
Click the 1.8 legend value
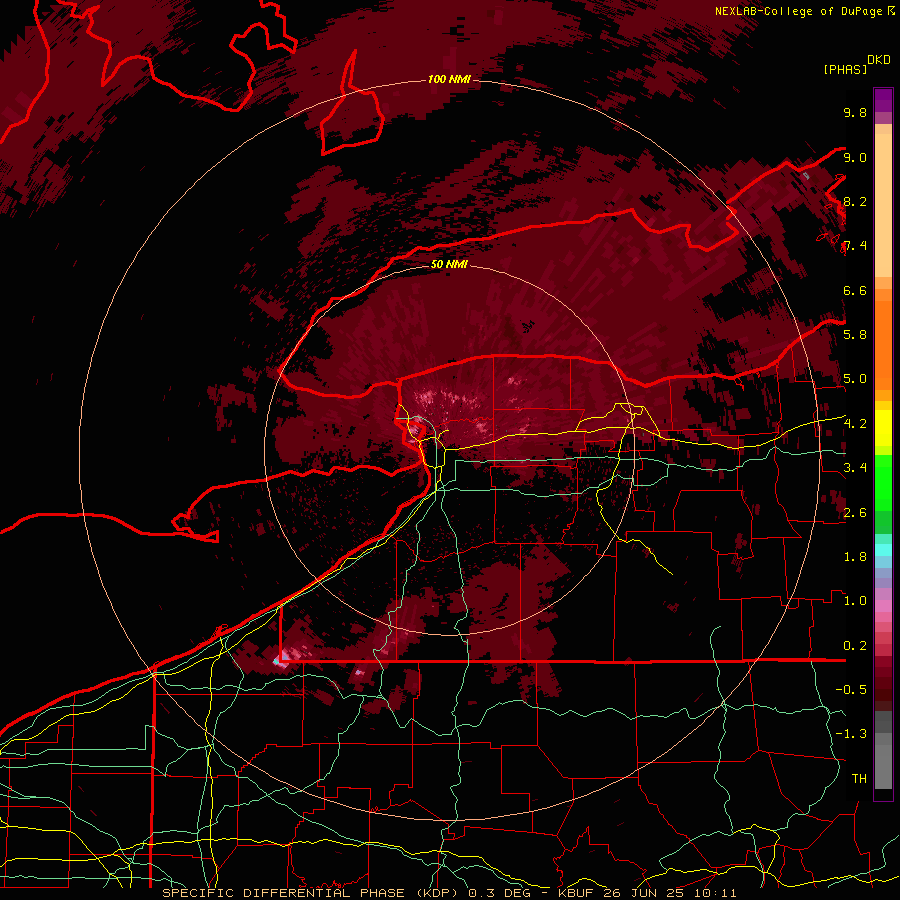[x=855, y=557]
